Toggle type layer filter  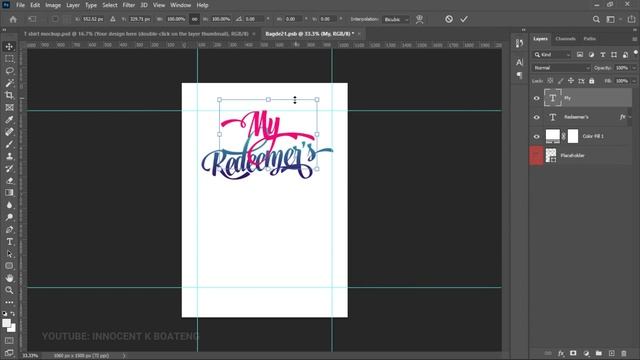click(x=602, y=55)
